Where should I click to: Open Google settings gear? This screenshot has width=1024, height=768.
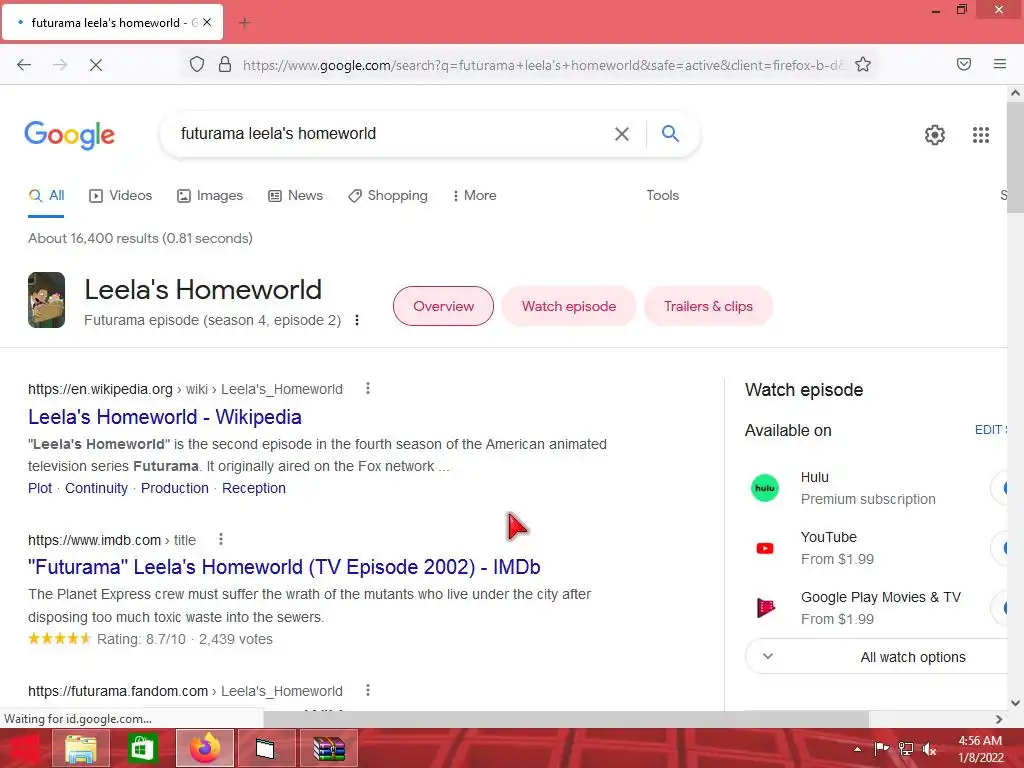(935, 135)
